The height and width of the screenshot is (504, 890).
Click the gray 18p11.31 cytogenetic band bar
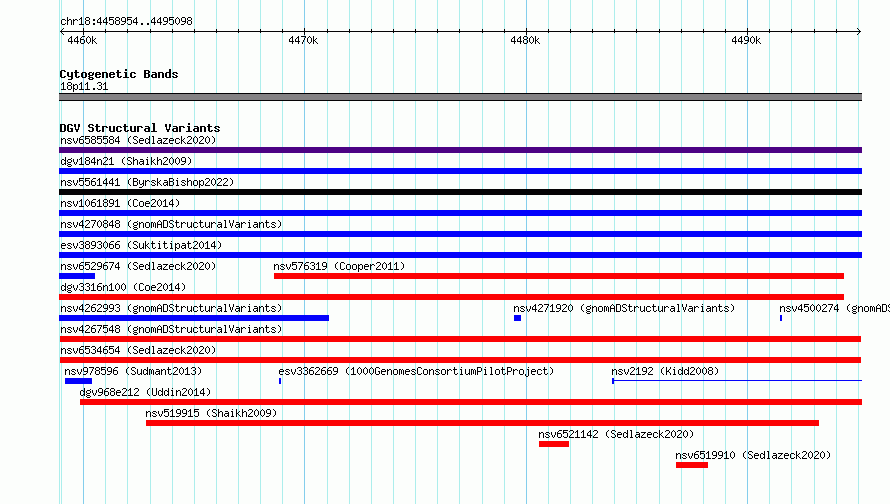click(x=460, y=97)
